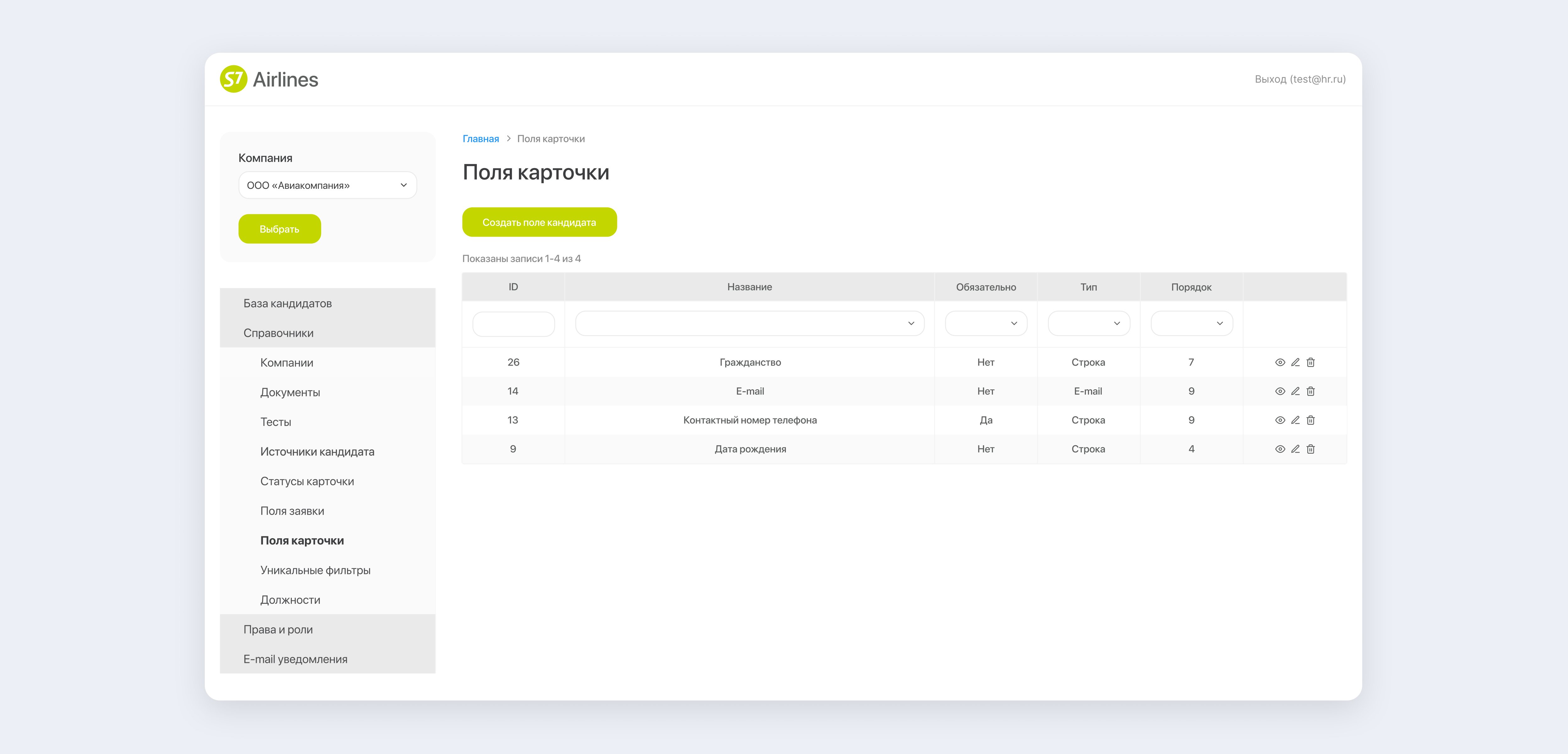Delete the E-mail field via trash icon

(1310, 391)
